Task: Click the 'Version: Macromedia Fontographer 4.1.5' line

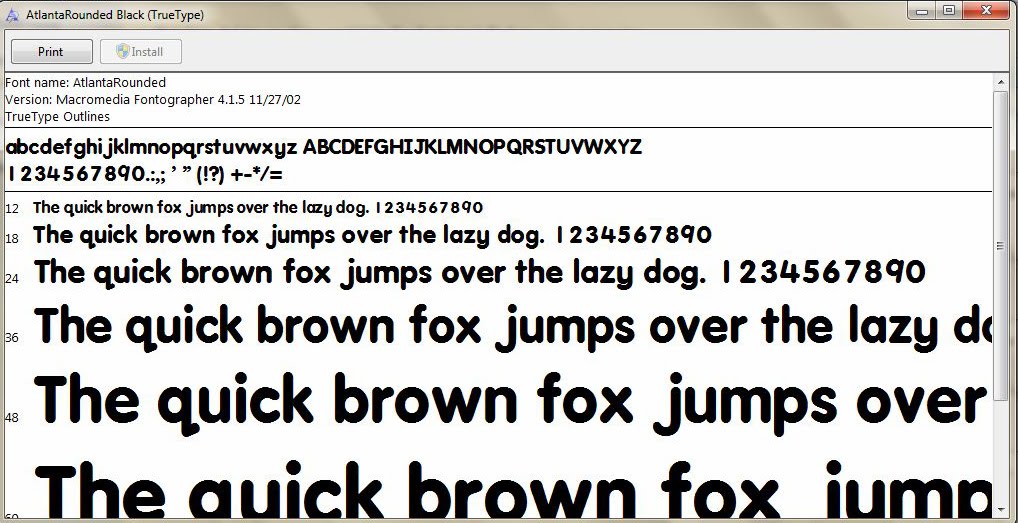Action: click(153, 100)
